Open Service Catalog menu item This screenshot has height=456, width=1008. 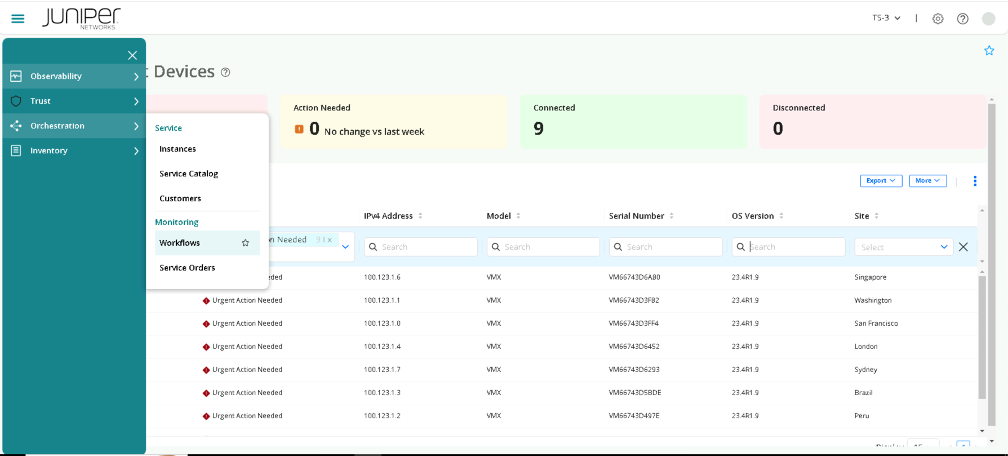click(x=189, y=174)
